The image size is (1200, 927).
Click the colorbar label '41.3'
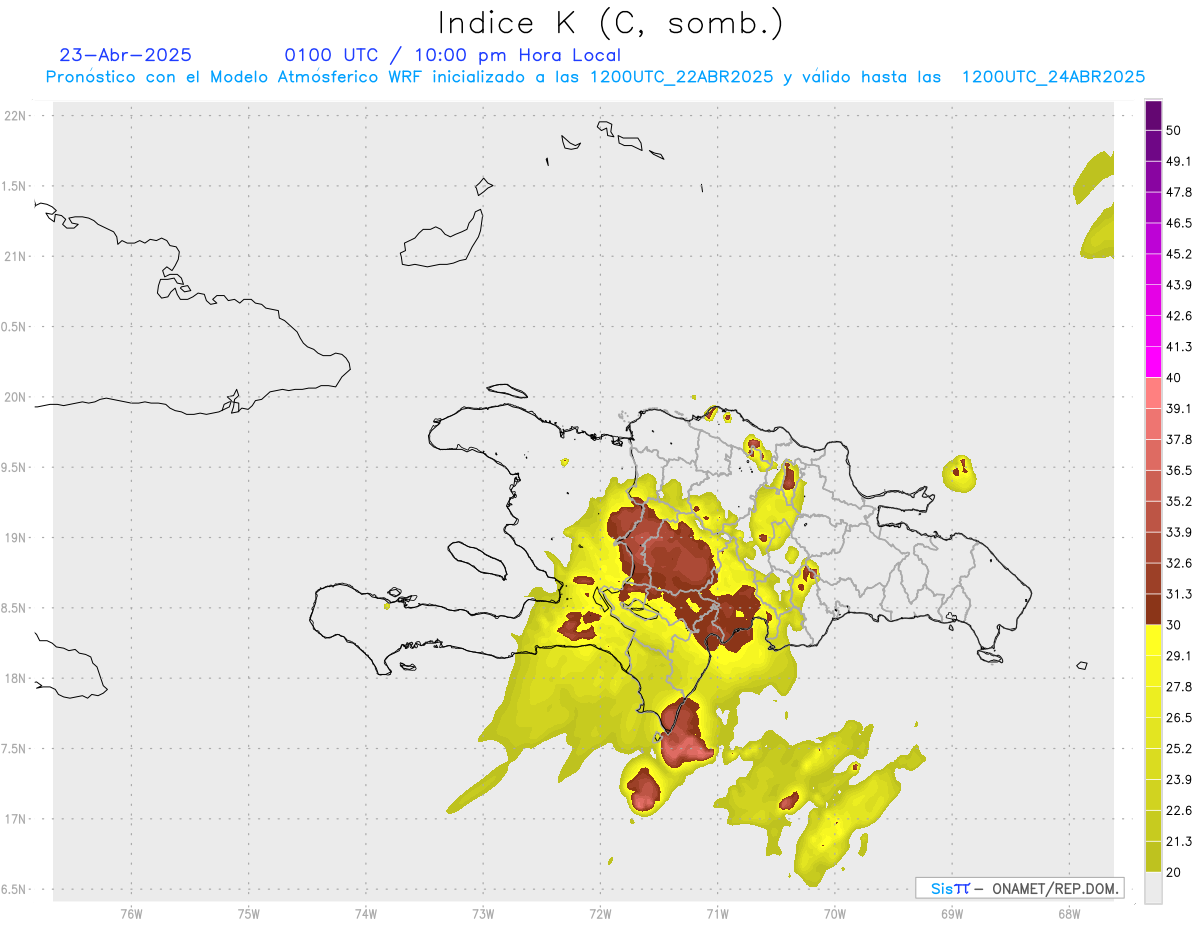(1179, 347)
